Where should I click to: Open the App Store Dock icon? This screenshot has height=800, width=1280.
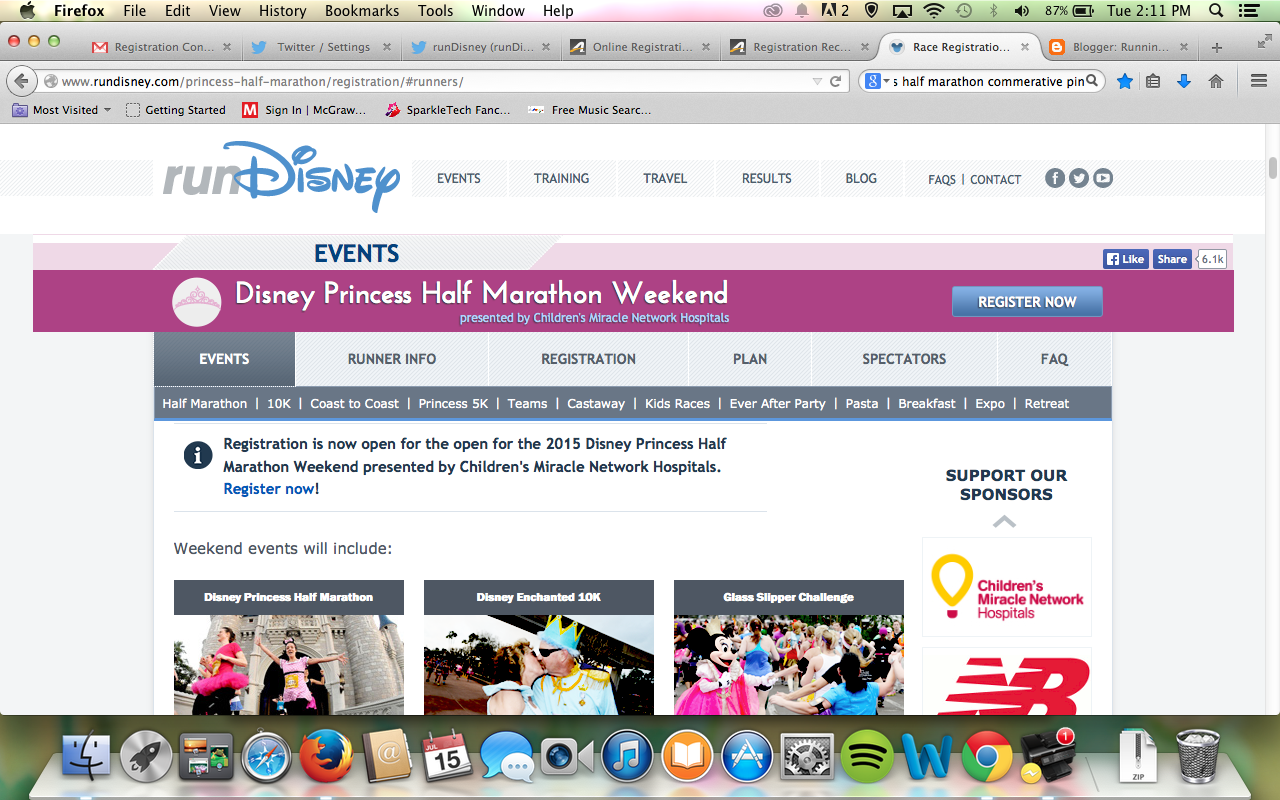[747, 757]
